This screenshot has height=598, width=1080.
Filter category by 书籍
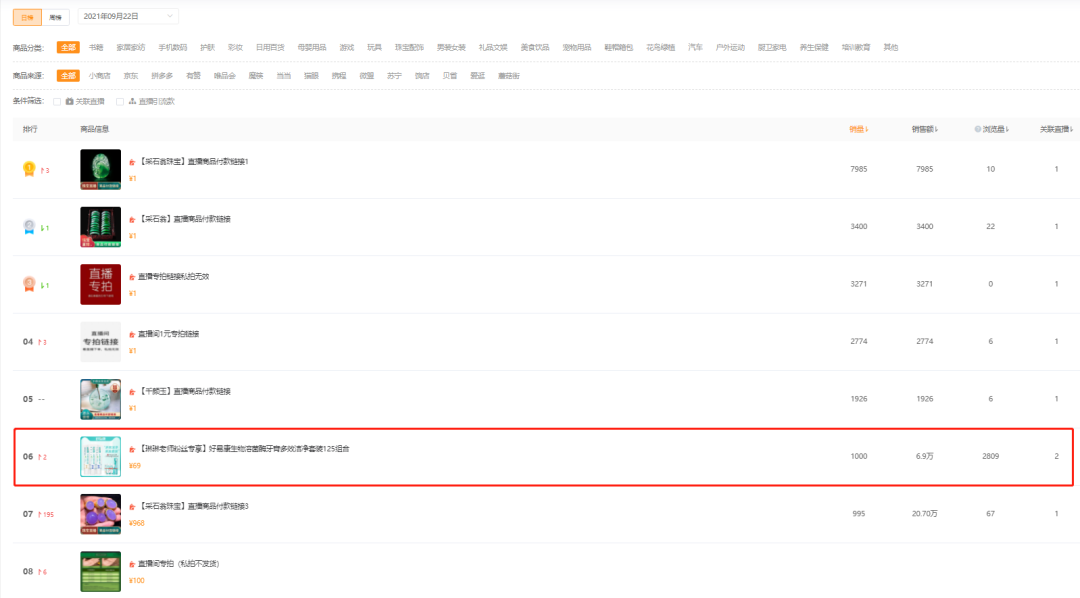pyautogui.click(x=96, y=48)
